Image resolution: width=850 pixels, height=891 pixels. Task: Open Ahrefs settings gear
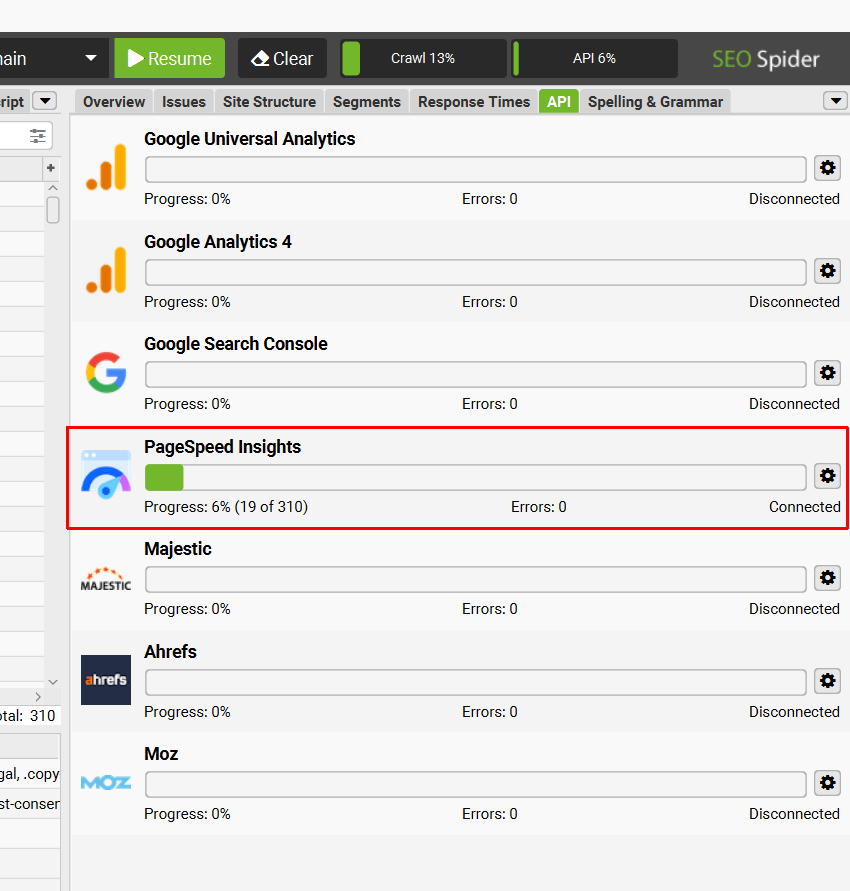click(x=827, y=681)
